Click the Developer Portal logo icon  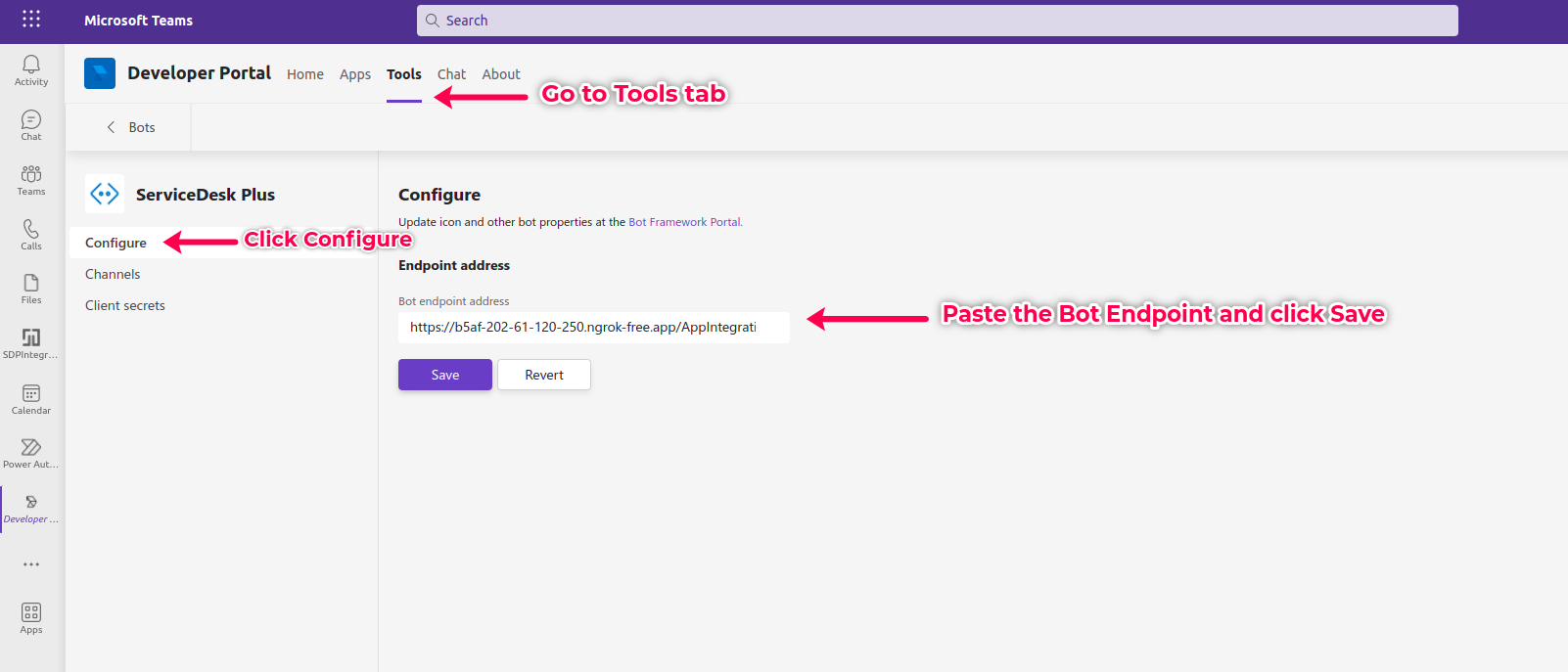(100, 73)
